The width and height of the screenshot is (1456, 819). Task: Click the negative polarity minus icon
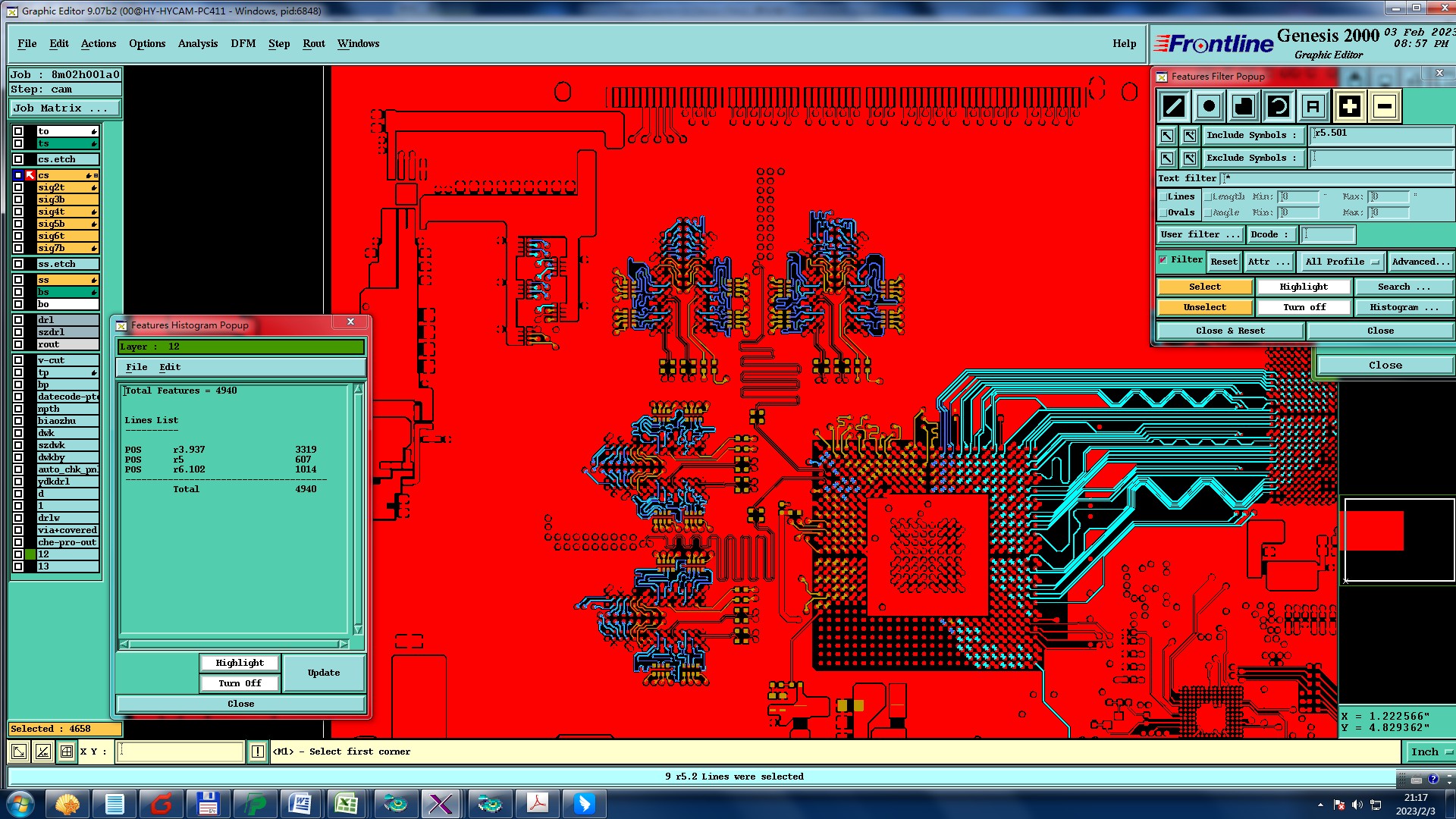coord(1384,106)
